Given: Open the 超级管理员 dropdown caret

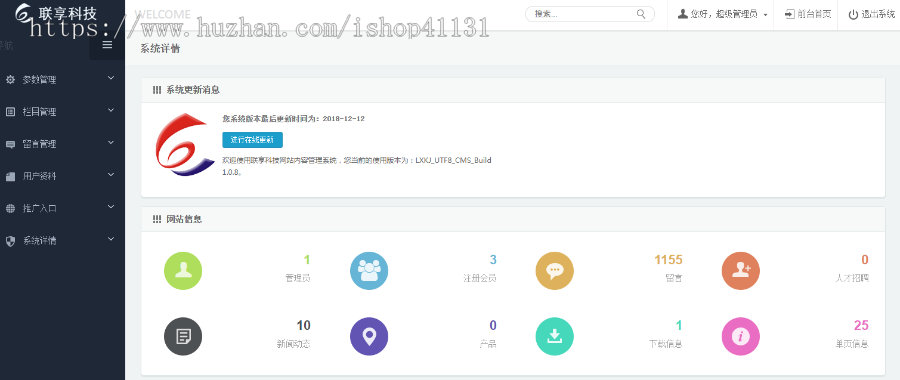Looking at the screenshot, I should pos(766,15).
